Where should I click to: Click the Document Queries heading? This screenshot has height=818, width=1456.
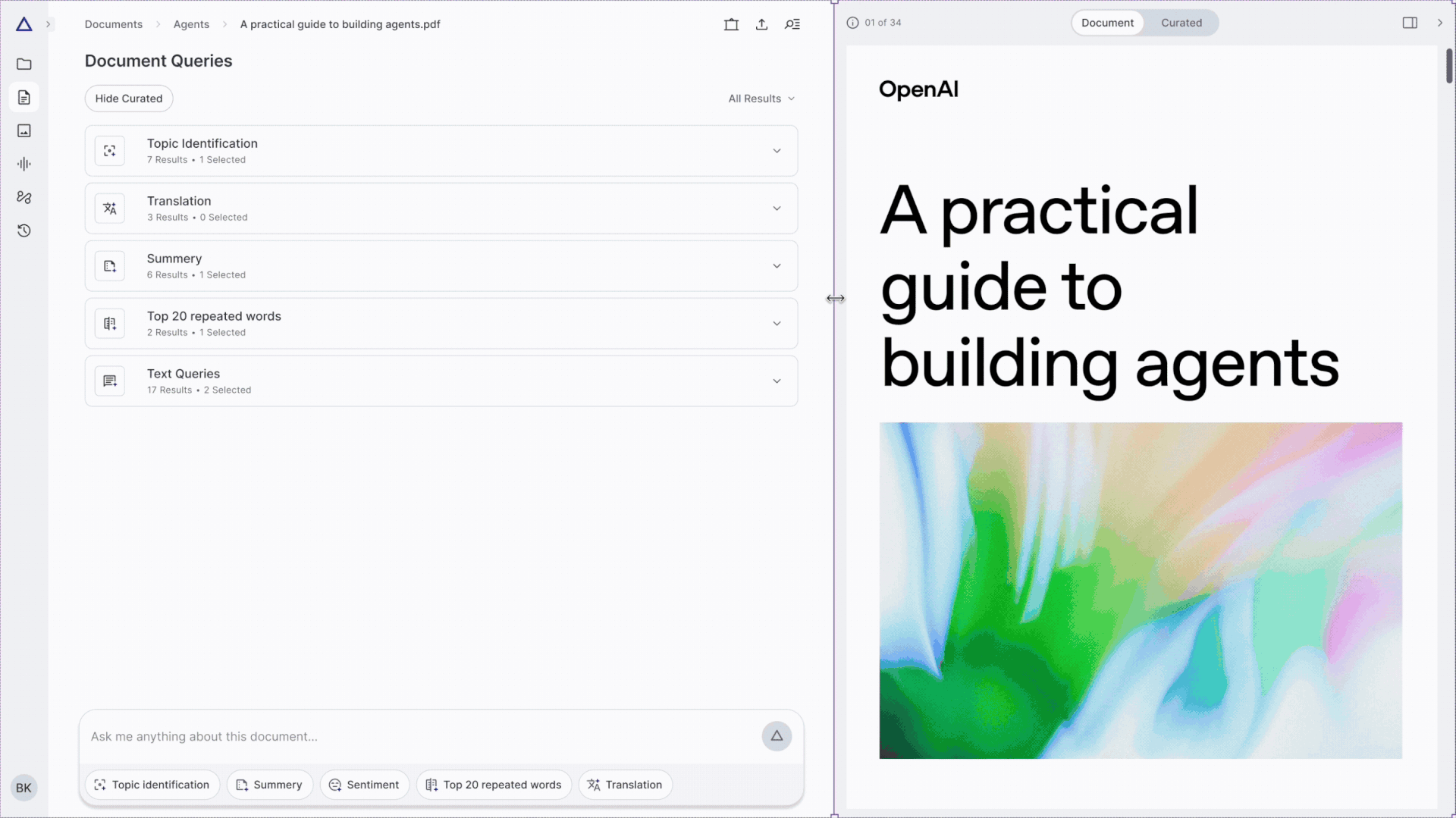pos(158,61)
